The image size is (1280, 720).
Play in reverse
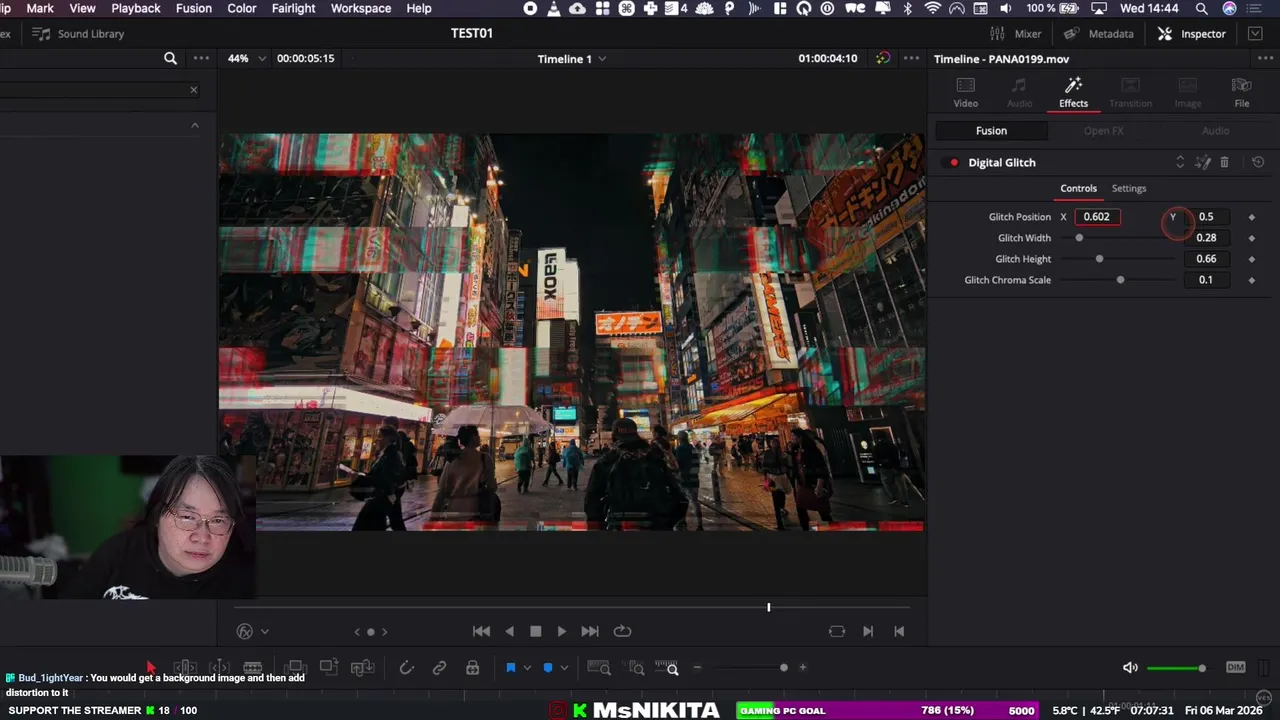tap(509, 631)
